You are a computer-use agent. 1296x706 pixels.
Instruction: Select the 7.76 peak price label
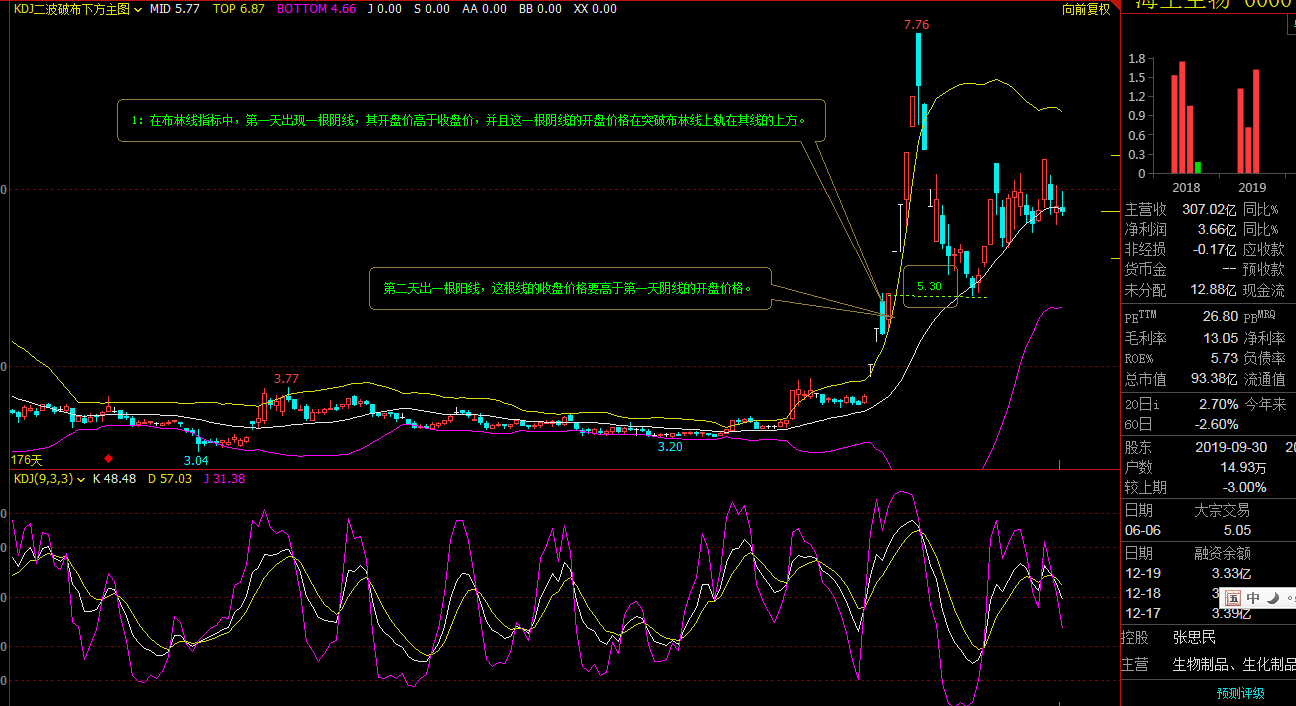(916, 25)
